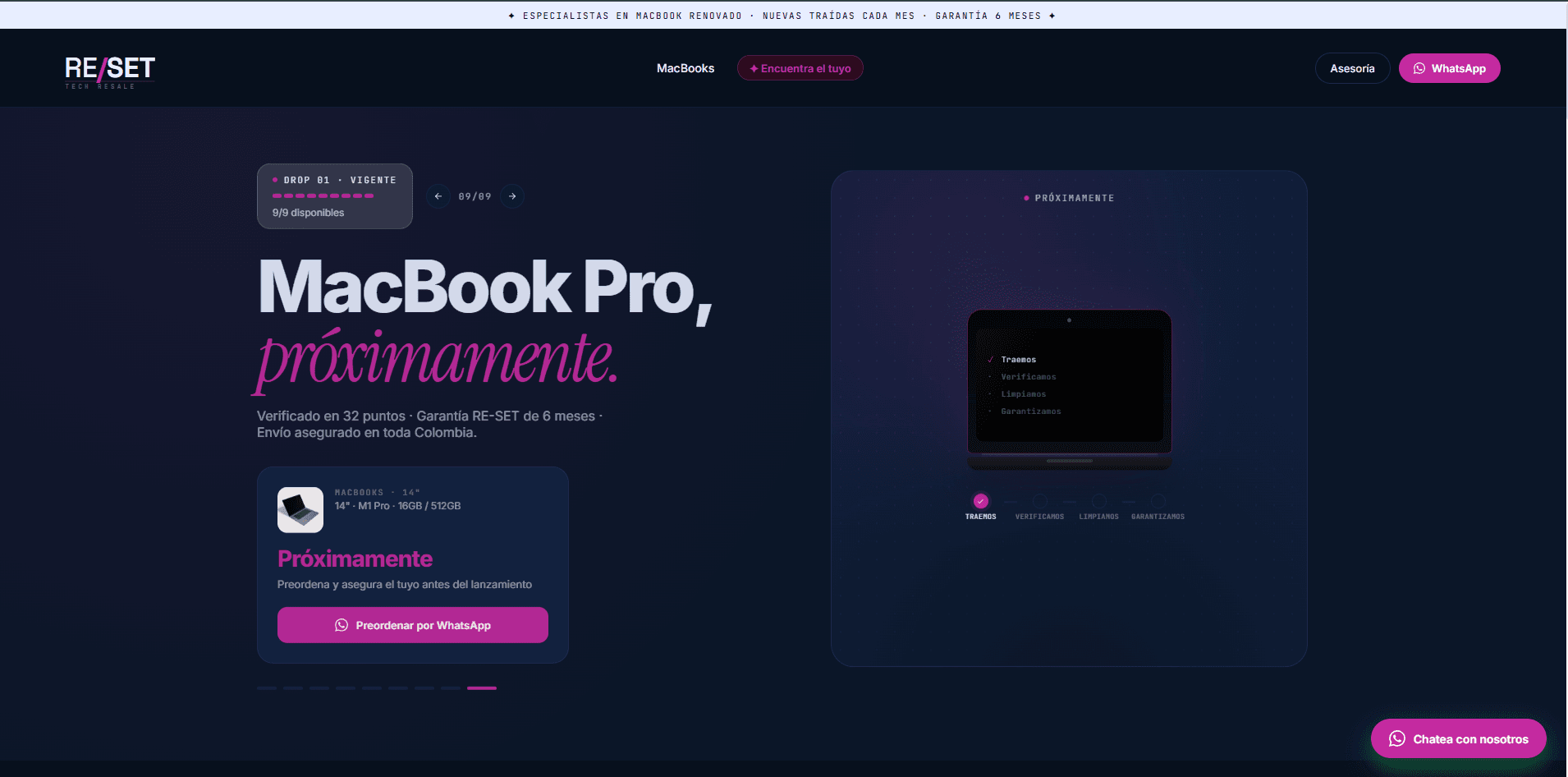Go to the previous slide arrow
The height and width of the screenshot is (777, 1568).
pos(438,196)
